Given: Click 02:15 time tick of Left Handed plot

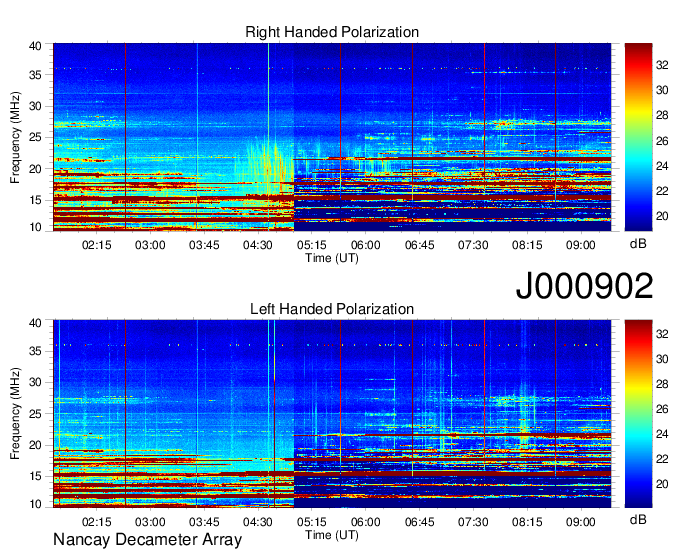Looking at the screenshot, I should point(96,522).
